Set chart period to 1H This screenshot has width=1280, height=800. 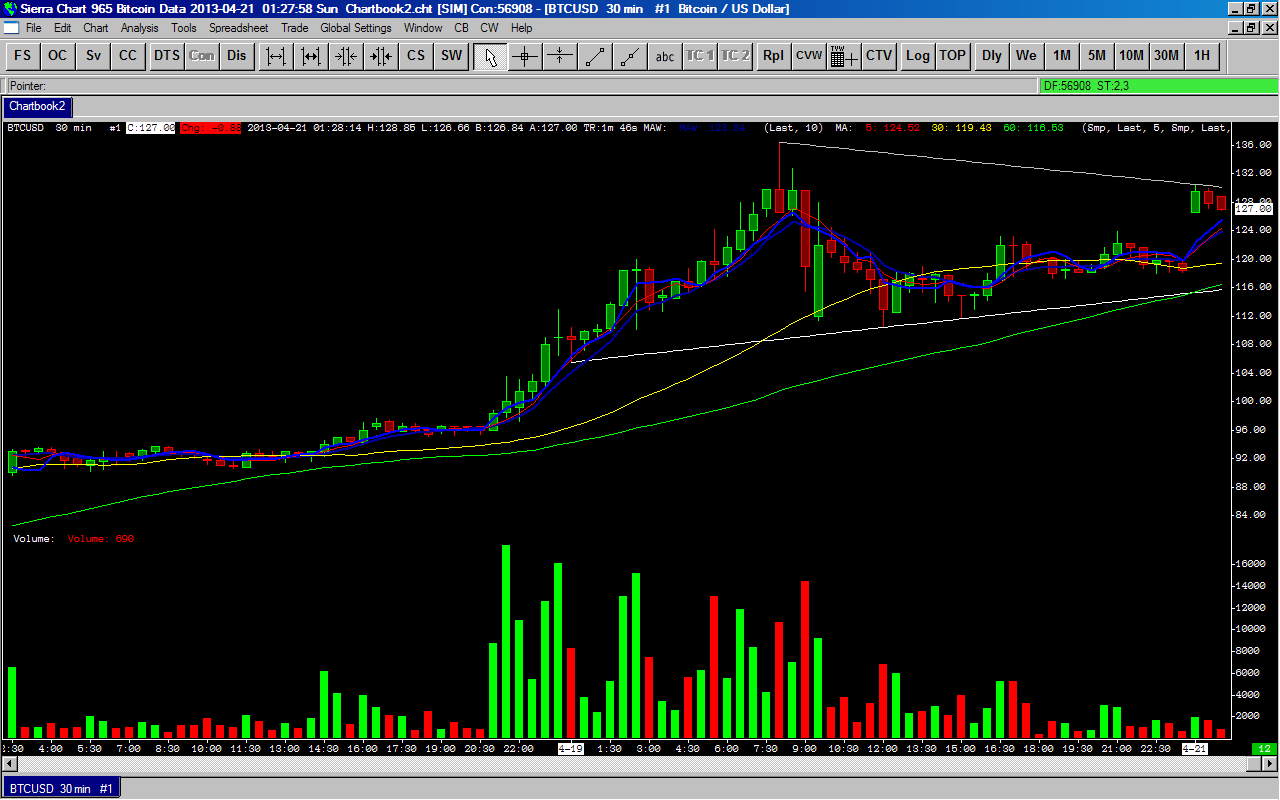pos(1201,56)
